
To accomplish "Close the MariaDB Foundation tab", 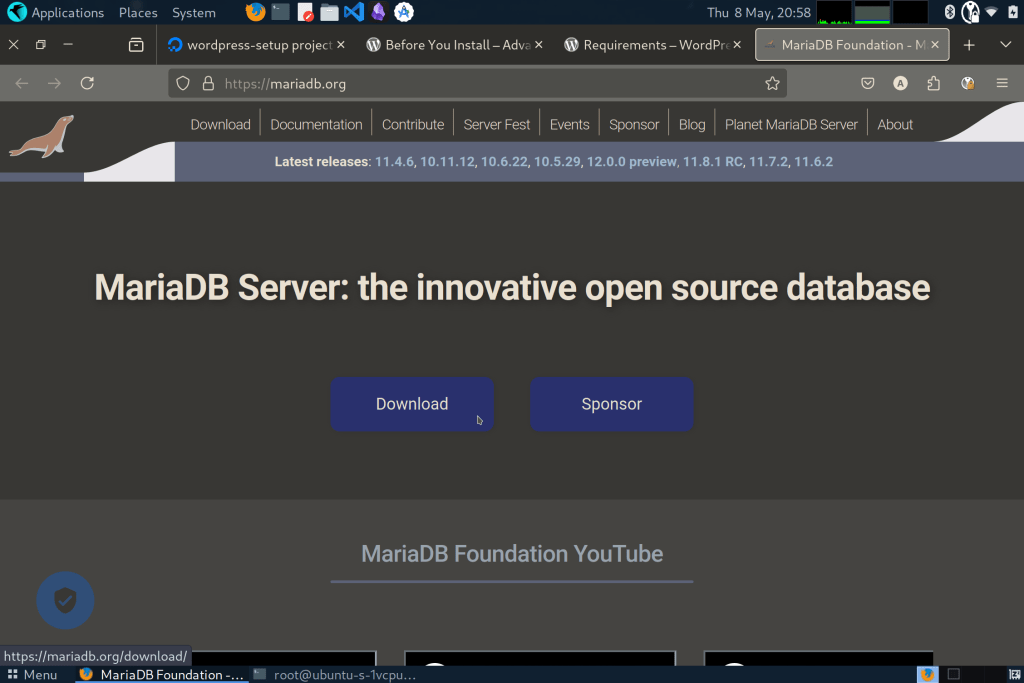I will click(935, 44).
